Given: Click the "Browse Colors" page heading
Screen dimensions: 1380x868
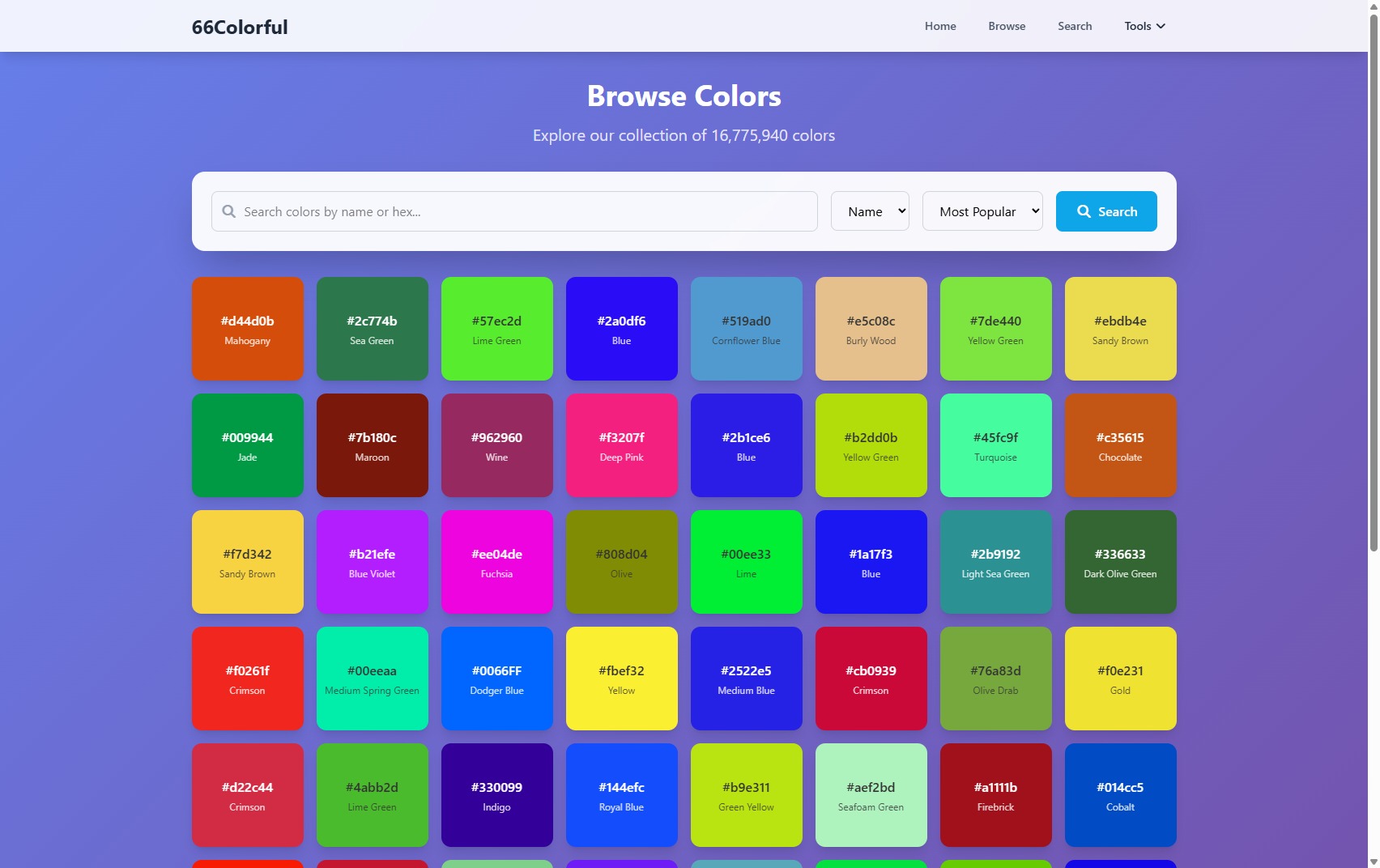Looking at the screenshot, I should 684,96.
